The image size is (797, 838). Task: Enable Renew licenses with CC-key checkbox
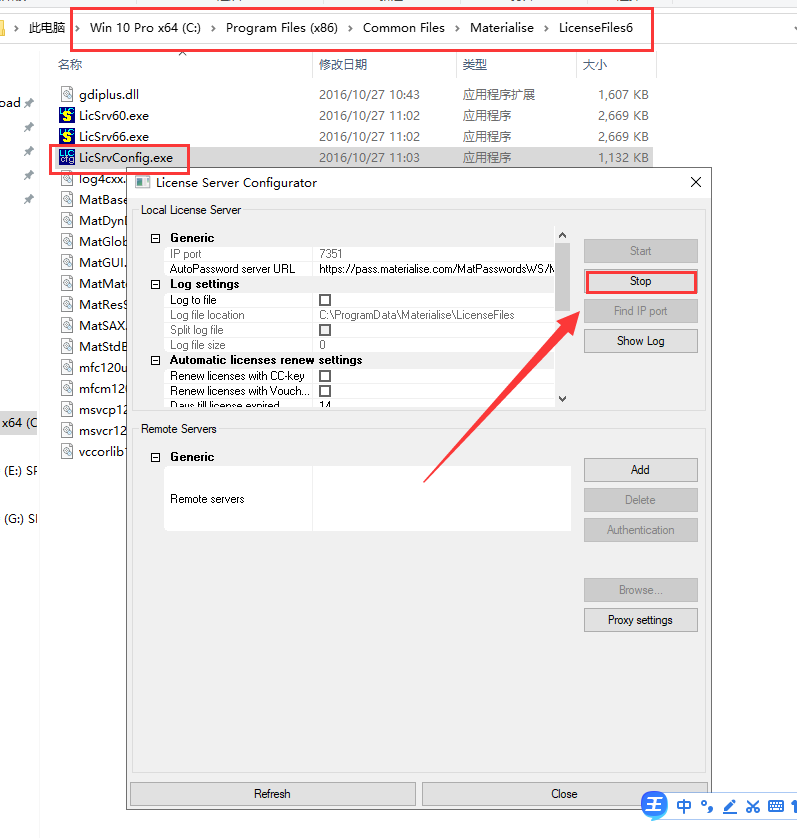point(324,376)
